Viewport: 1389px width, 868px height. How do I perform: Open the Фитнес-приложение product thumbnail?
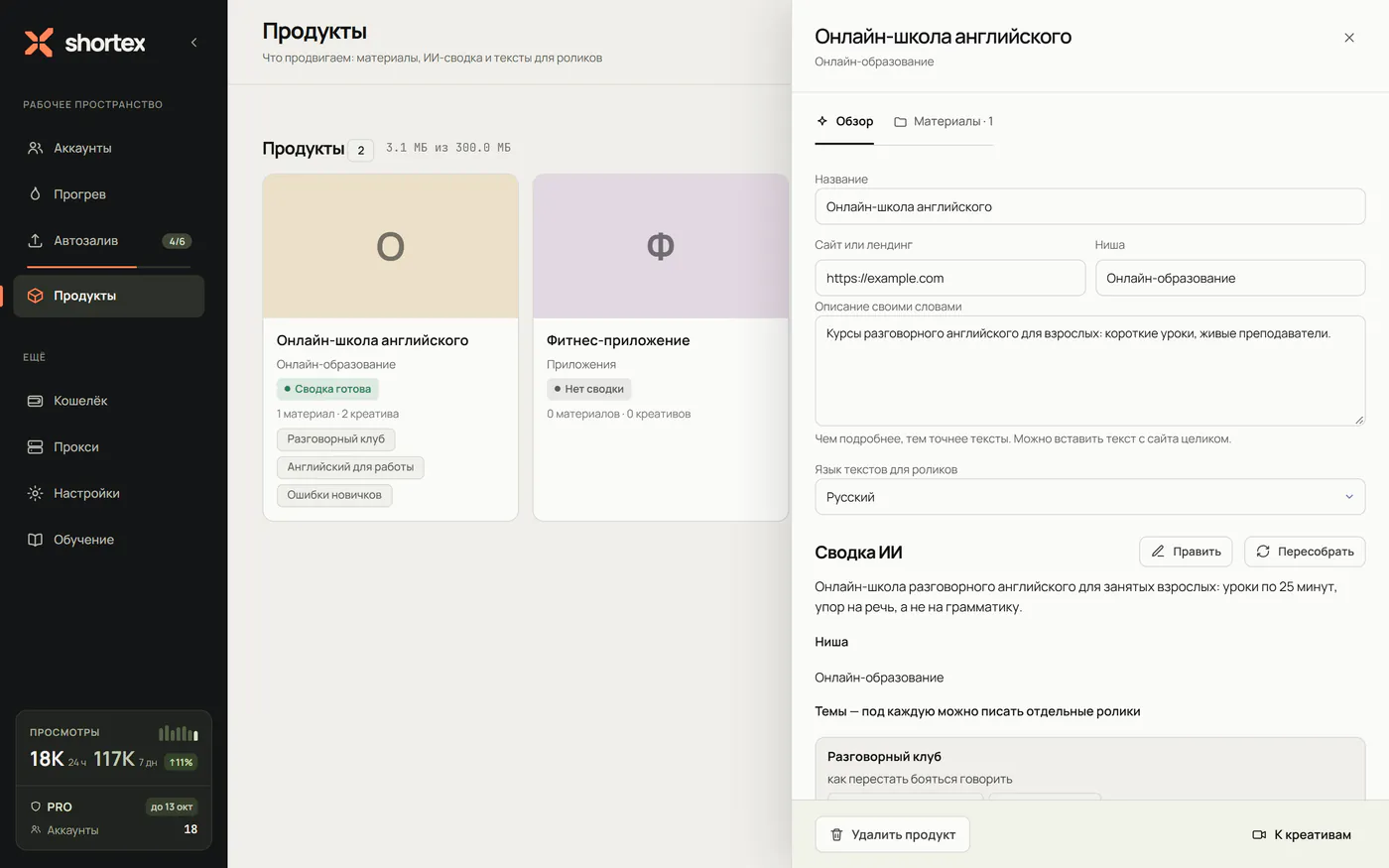click(661, 246)
